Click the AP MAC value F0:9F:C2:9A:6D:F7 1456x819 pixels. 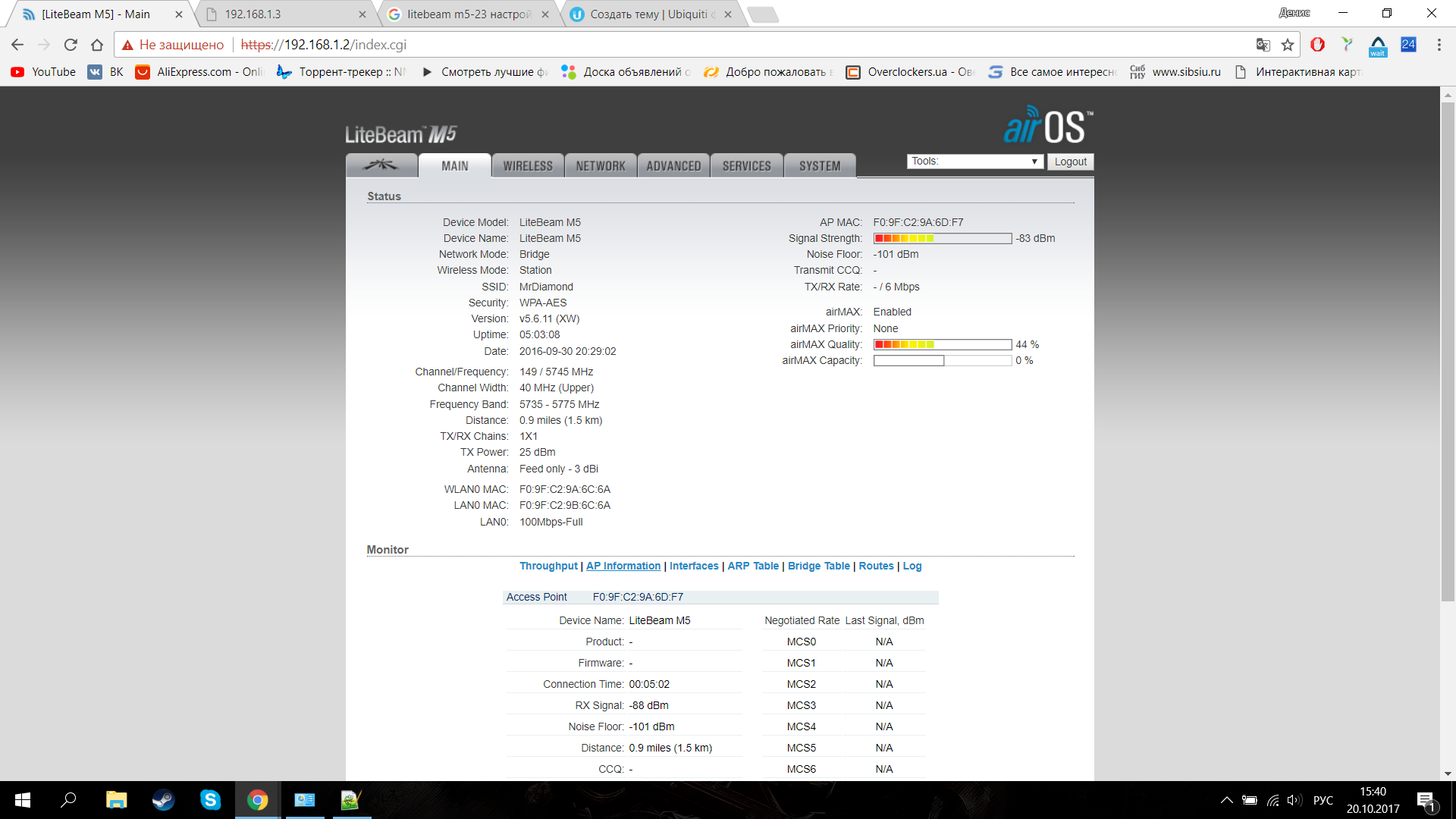[918, 223]
